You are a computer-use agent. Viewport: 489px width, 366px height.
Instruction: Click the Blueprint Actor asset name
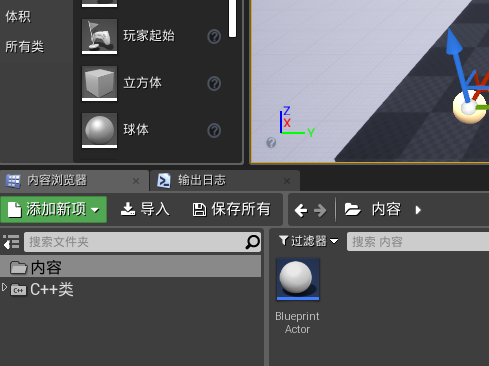coord(297,323)
